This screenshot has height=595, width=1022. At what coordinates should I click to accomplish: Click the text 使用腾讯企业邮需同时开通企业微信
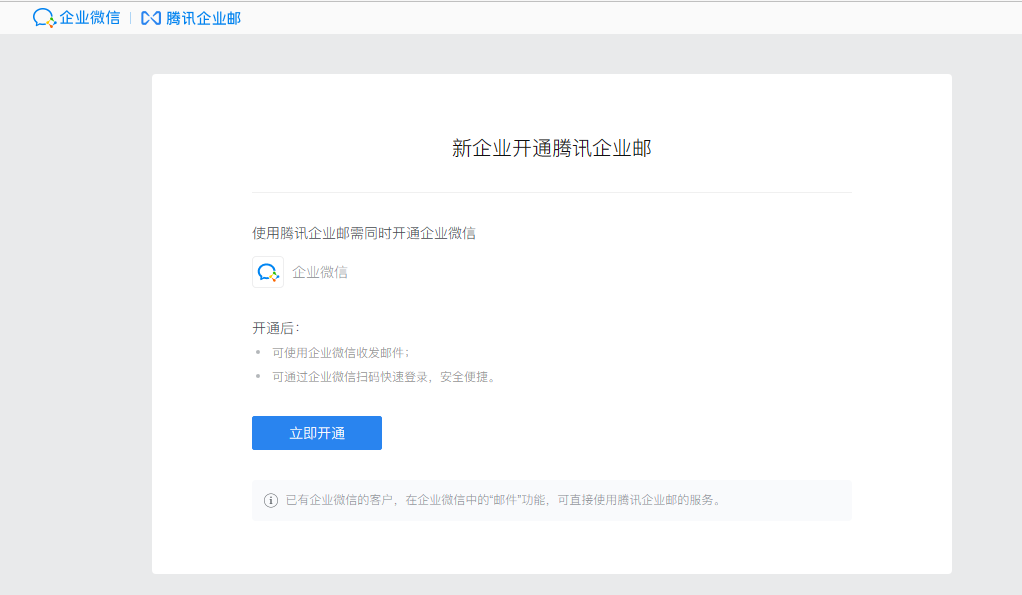click(x=363, y=232)
